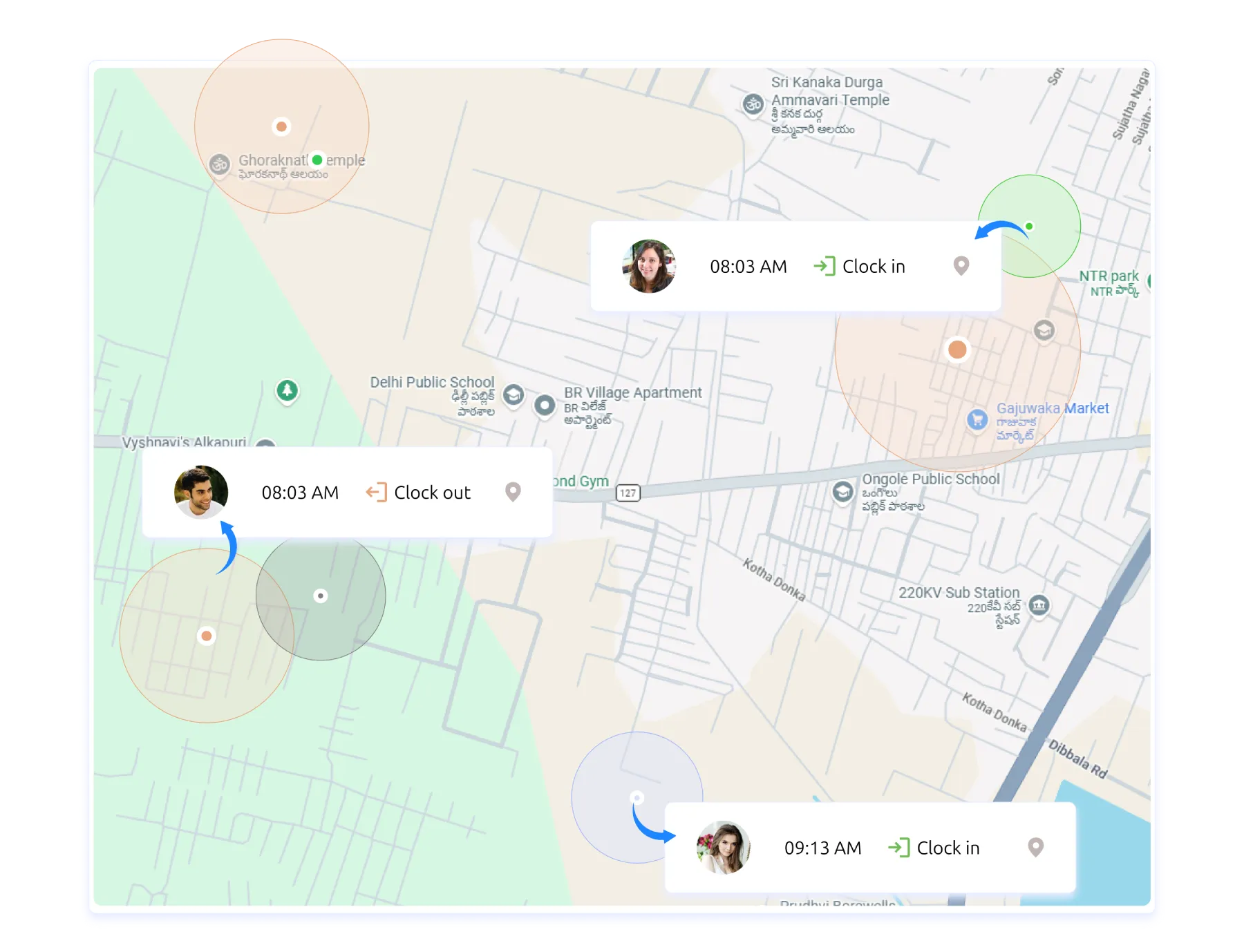Viewport: 1244px width, 952px height.
Task: Click the NTR park map label
Action: tap(1109, 275)
